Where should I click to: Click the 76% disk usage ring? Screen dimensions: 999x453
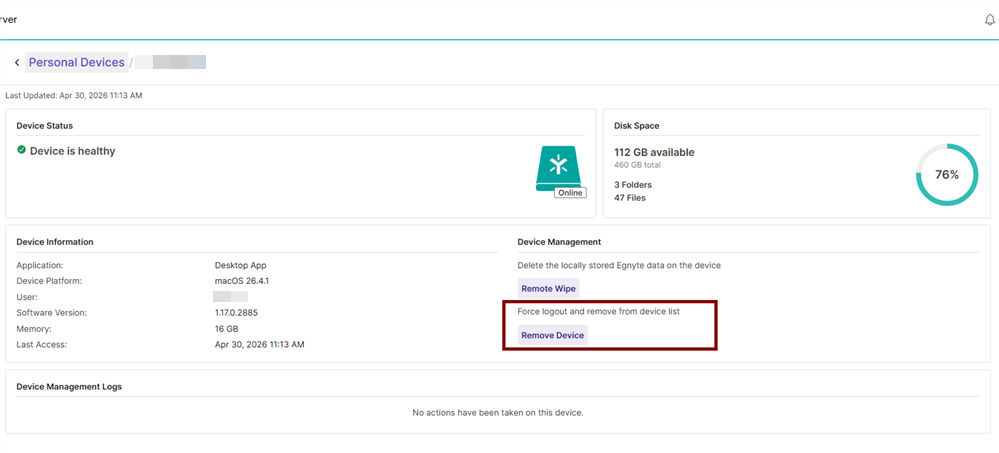947,175
